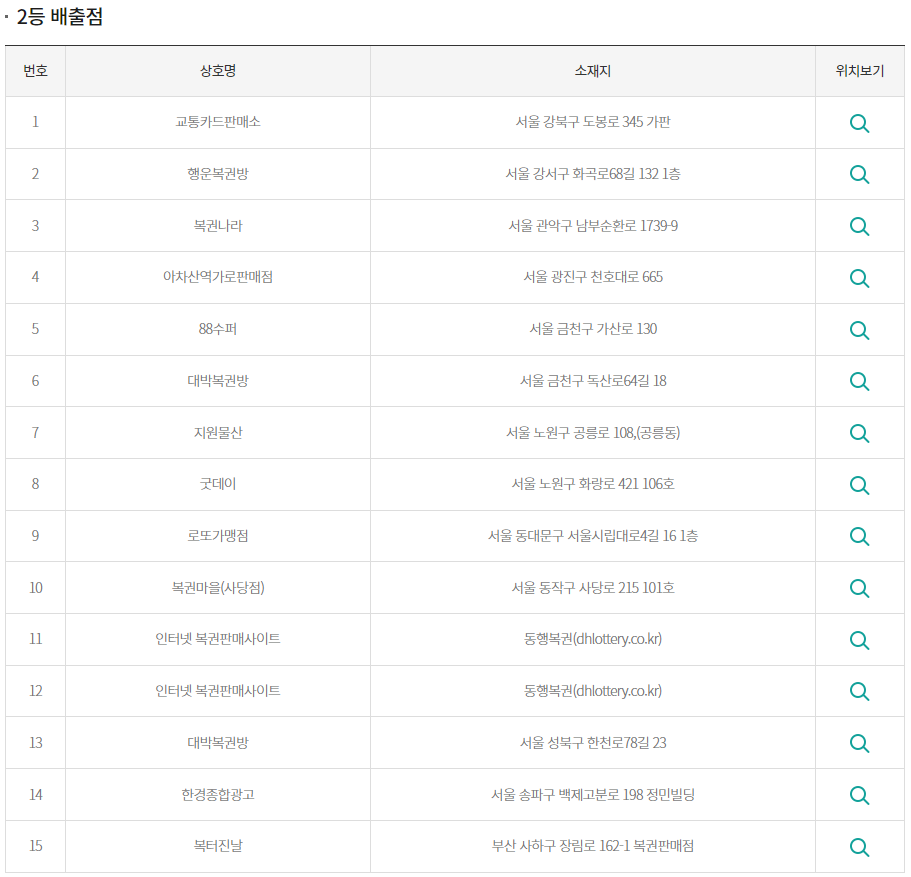Image resolution: width=911 pixels, height=877 pixels.
Task: Click the 위치보기 column header
Action: click(860, 71)
